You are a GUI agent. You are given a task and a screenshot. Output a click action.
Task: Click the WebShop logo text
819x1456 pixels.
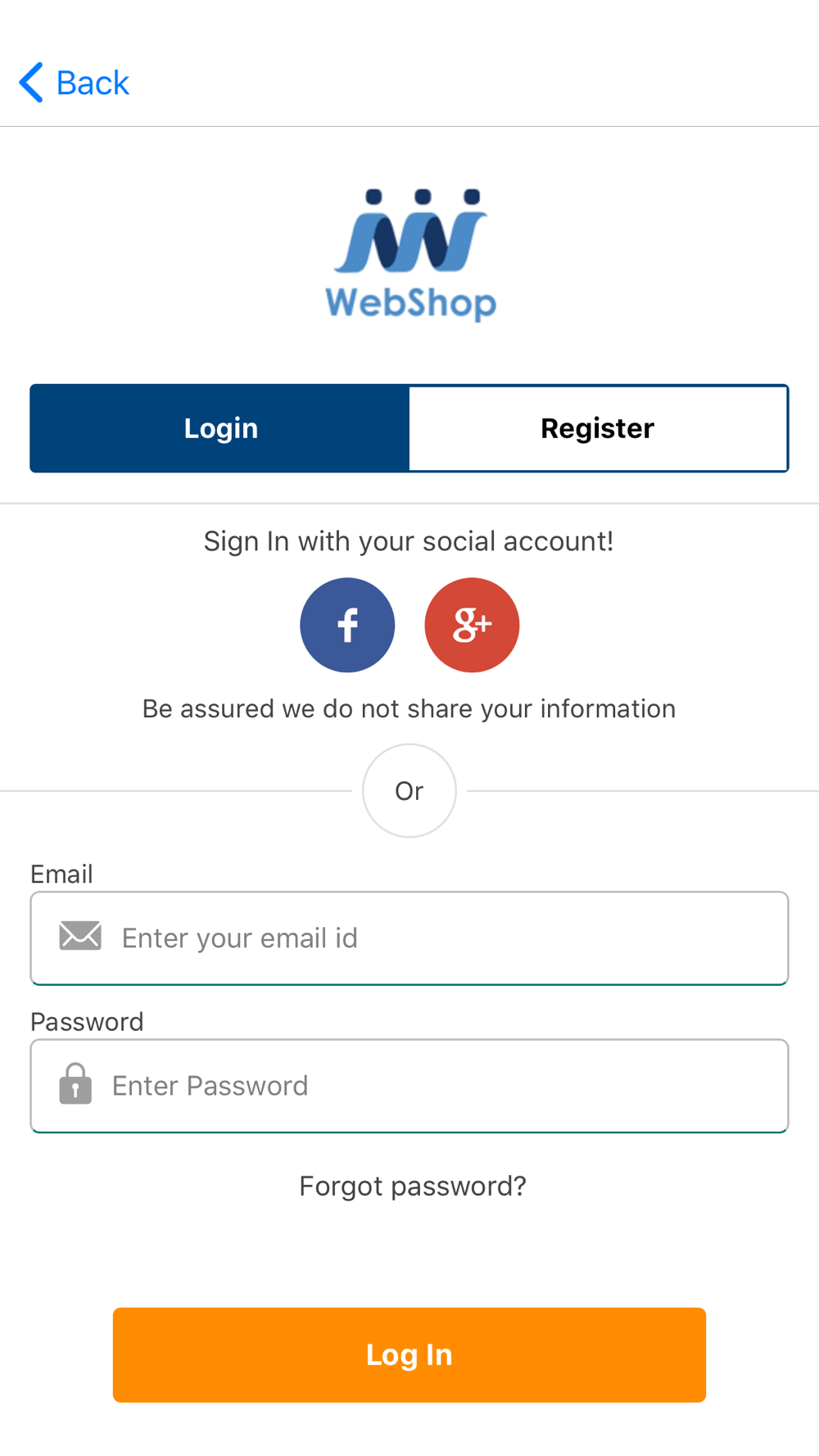point(411,302)
